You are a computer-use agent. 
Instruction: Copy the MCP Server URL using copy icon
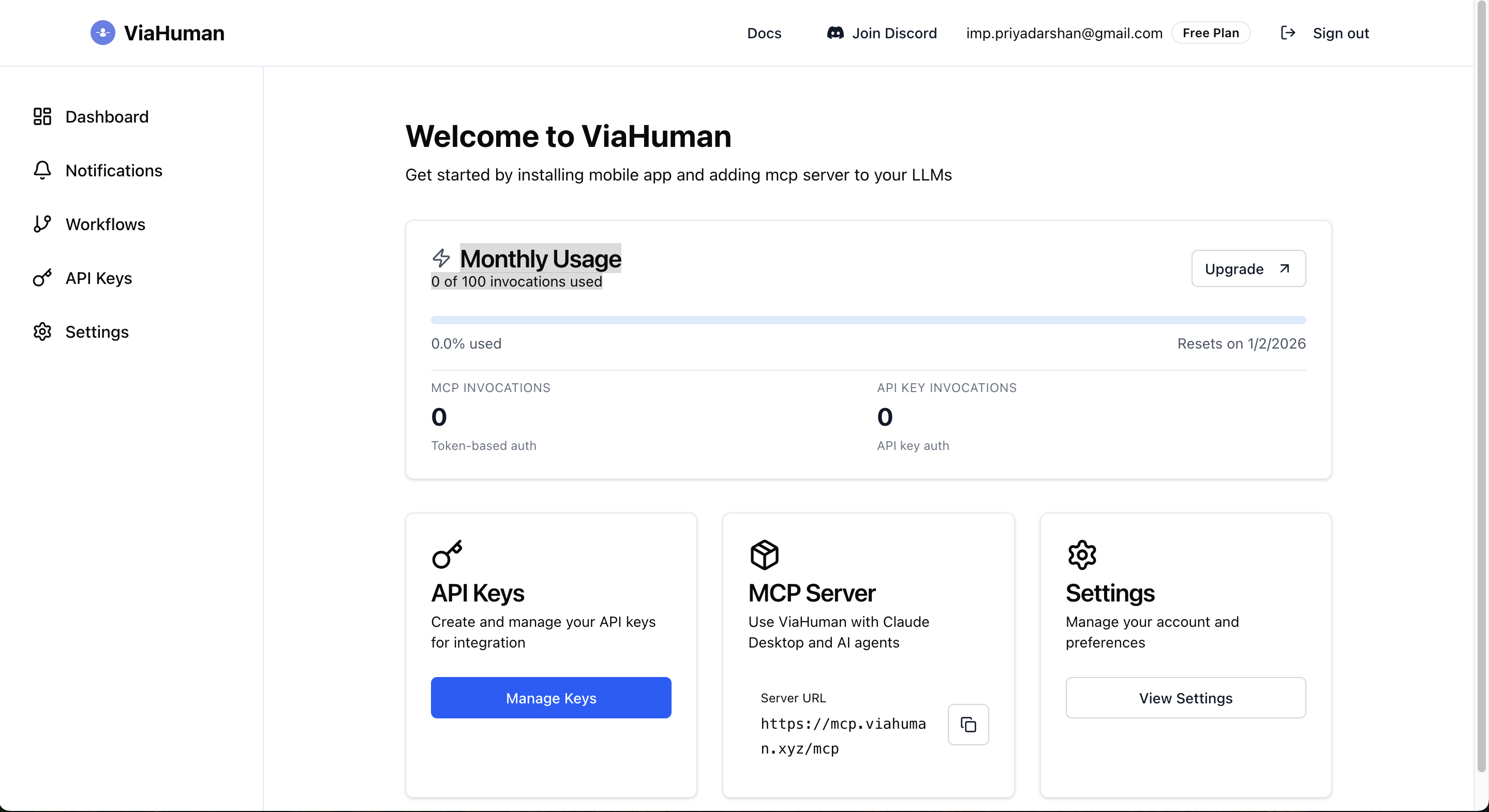click(968, 725)
